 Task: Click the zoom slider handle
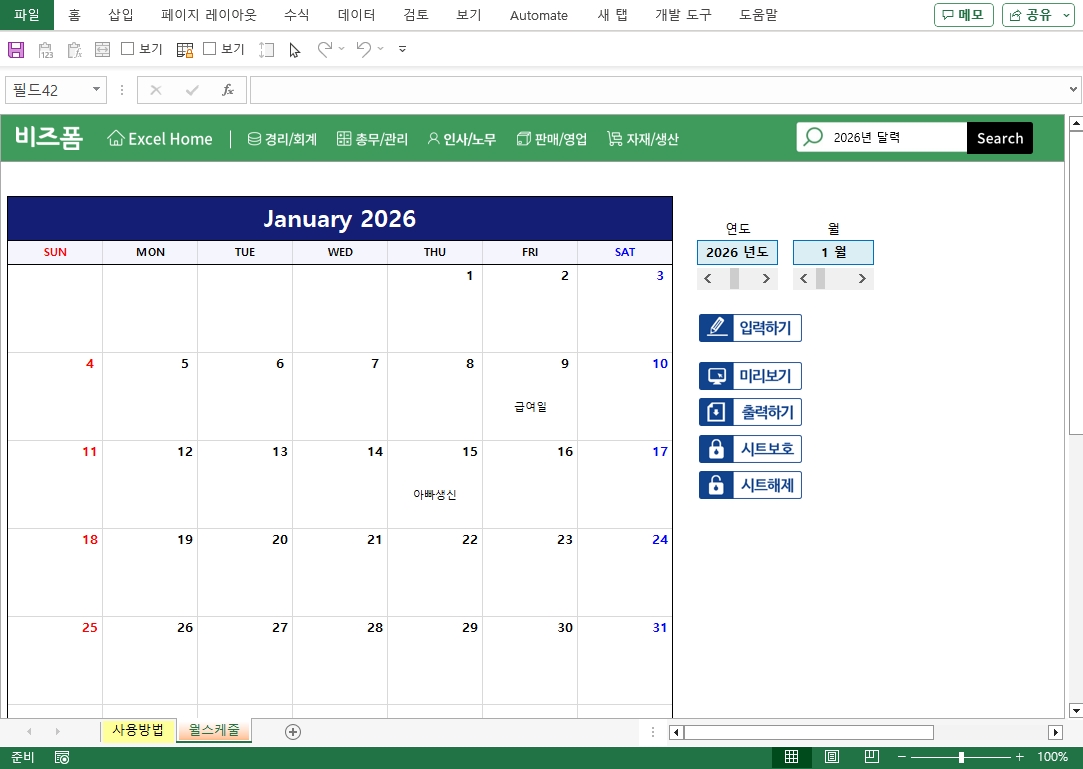(961, 757)
